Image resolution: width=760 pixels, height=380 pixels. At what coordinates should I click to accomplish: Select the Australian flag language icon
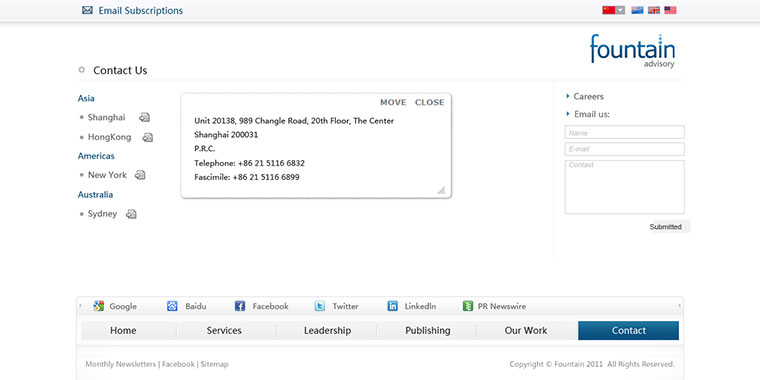point(637,10)
